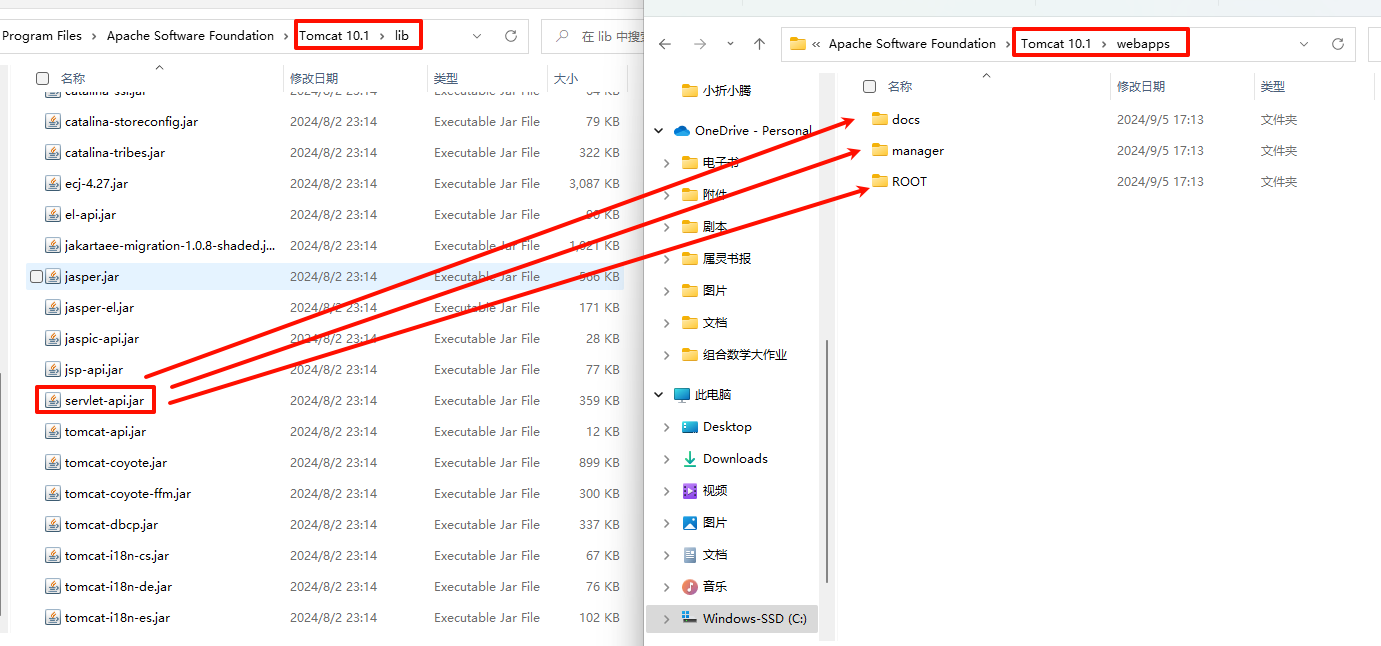Click the tomcat-dbcp.jar file icon

(53, 525)
